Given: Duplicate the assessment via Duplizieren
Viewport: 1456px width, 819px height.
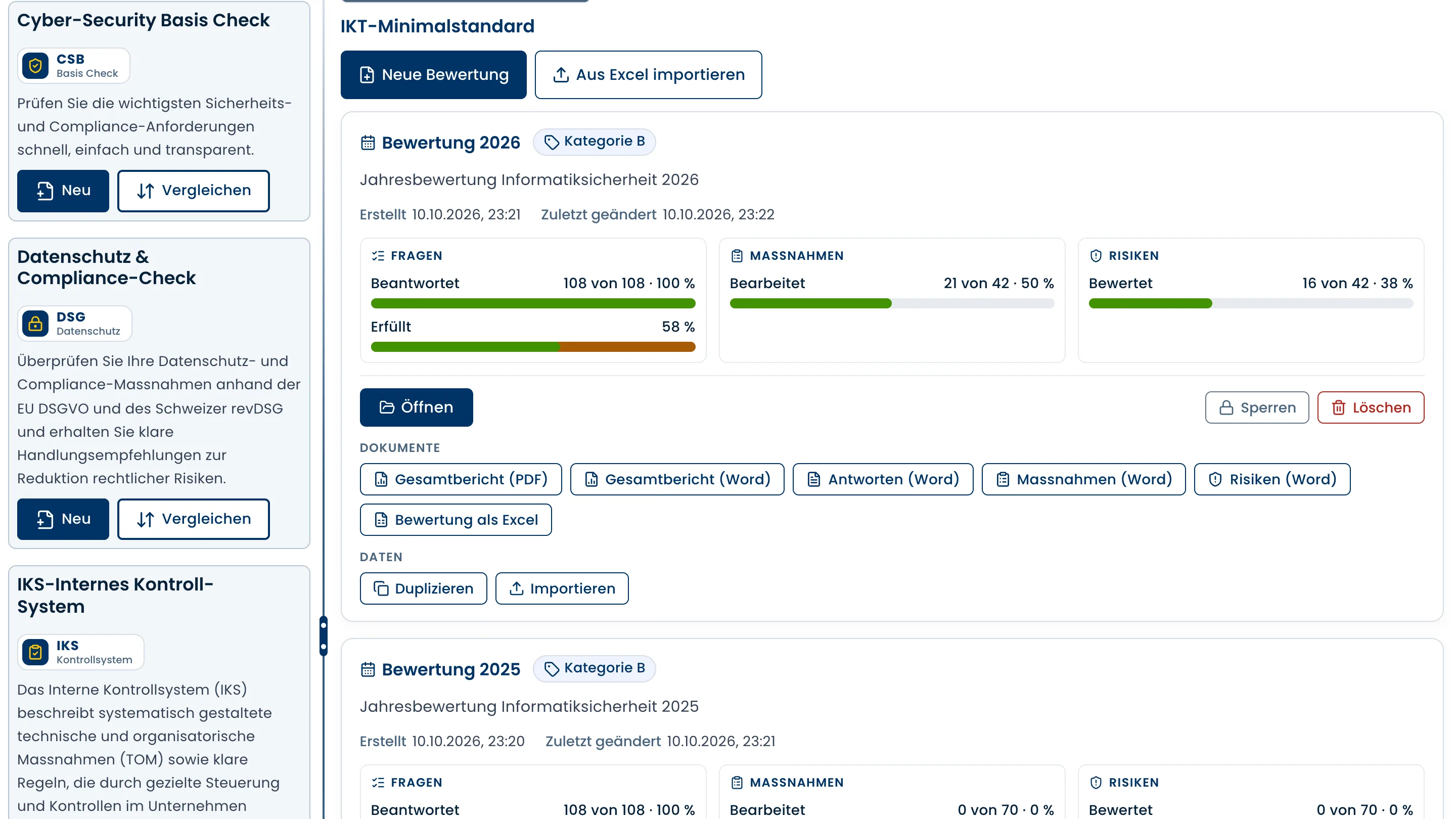Looking at the screenshot, I should click(x=423, y=588).
